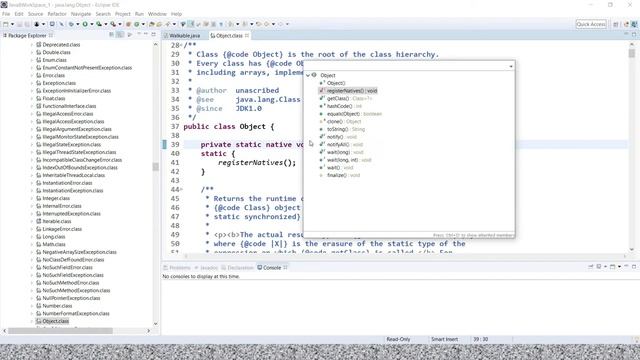The height and width of the screenshot is (360, 640).
Task: Open the Refactor menu
Action: pyautogui.click(x=57, y=14)
